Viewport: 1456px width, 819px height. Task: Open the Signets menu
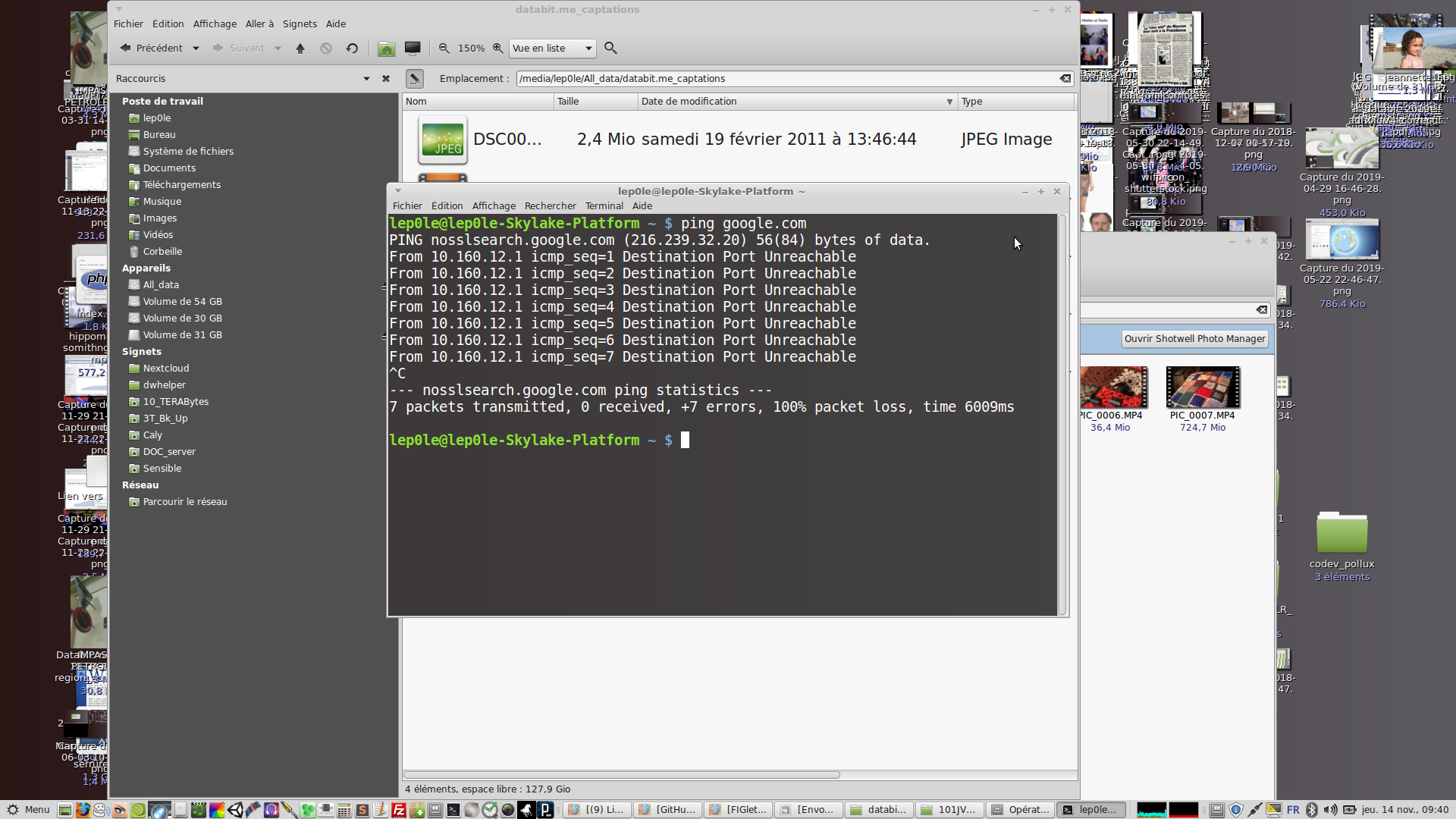pos(300,24)
